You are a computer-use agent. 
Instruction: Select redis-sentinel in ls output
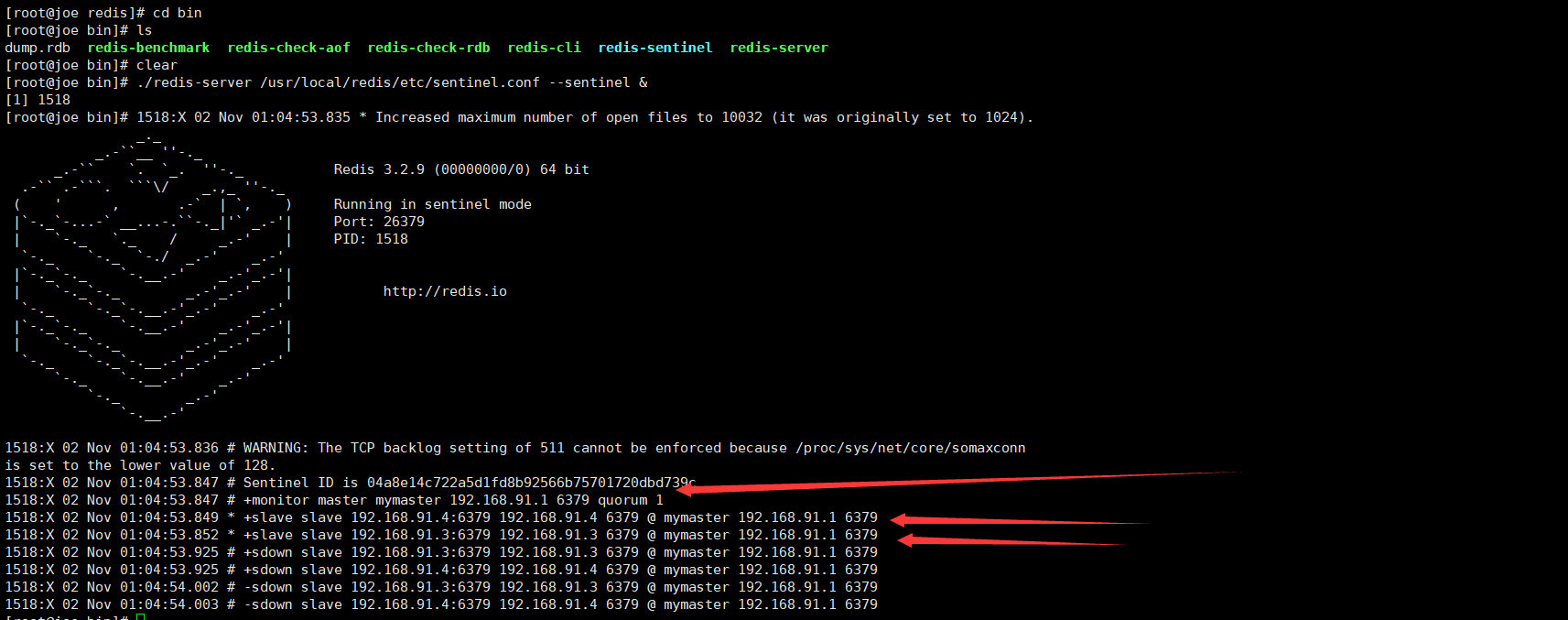click(x=654, y=48)
